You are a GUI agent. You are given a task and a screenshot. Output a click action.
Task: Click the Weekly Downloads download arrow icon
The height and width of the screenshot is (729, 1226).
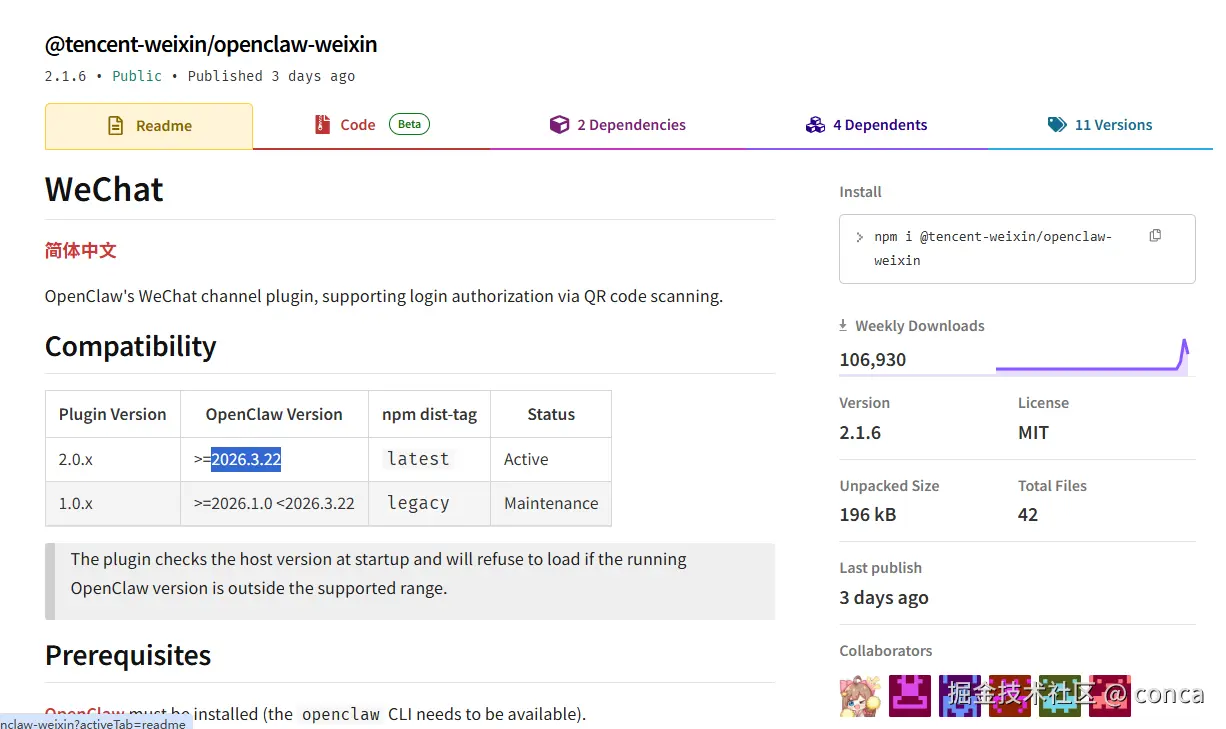point(843,326)
